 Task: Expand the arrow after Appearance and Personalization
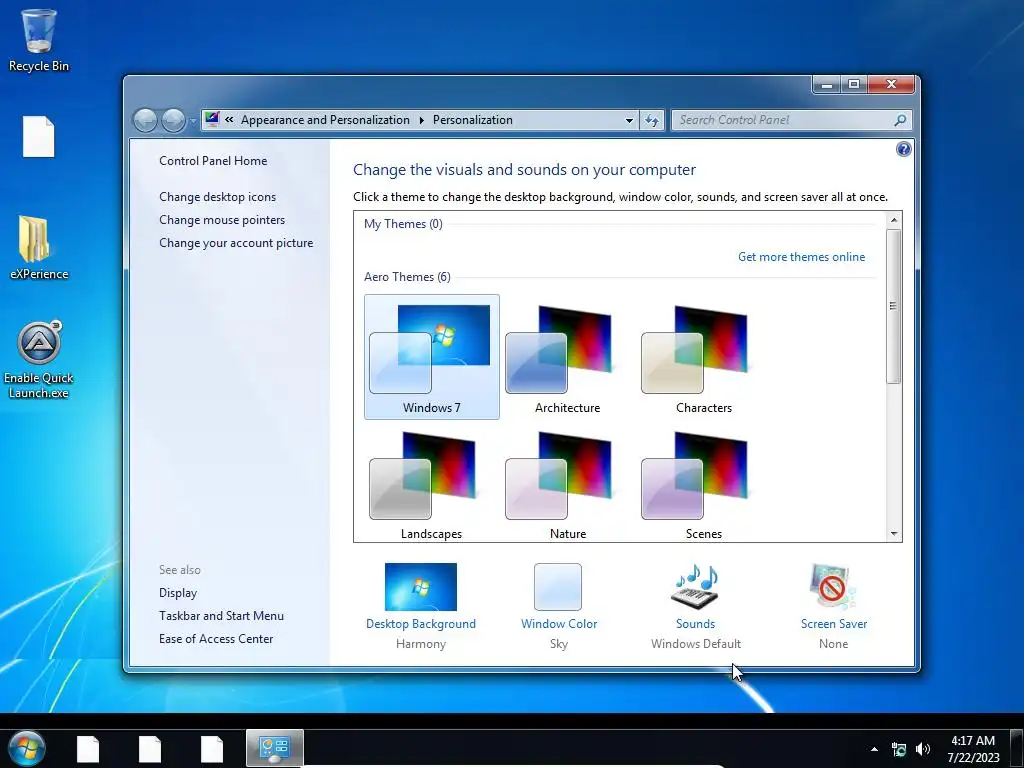pyautogui.click(x=421, y=120)
